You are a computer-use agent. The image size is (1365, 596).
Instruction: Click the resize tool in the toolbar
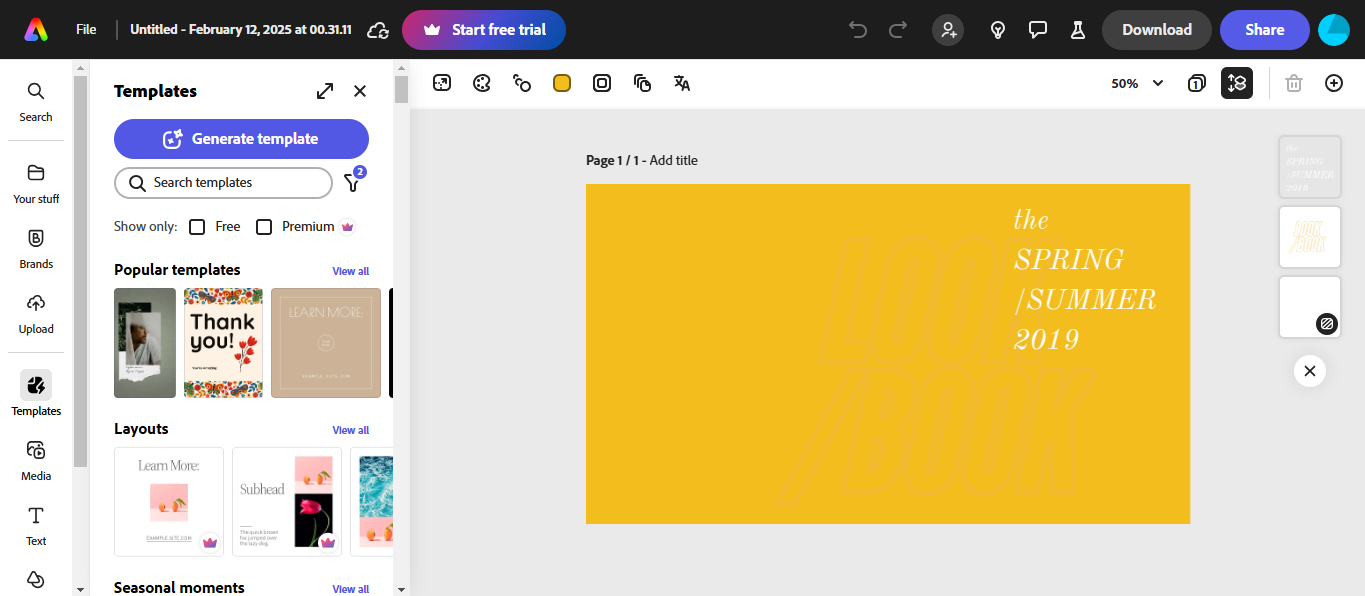click(x=442, y=83)
